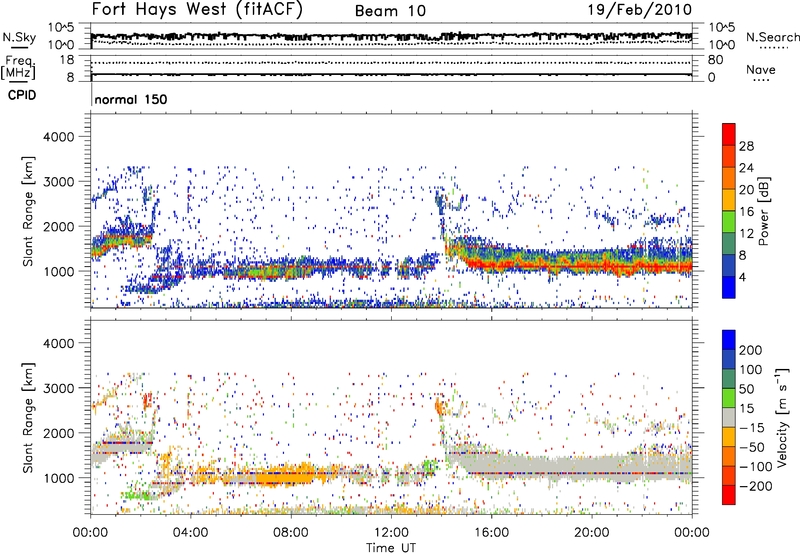Click the "24" power color bar label
This screenshot has width=800, height=554.
(x=746, y=168)
